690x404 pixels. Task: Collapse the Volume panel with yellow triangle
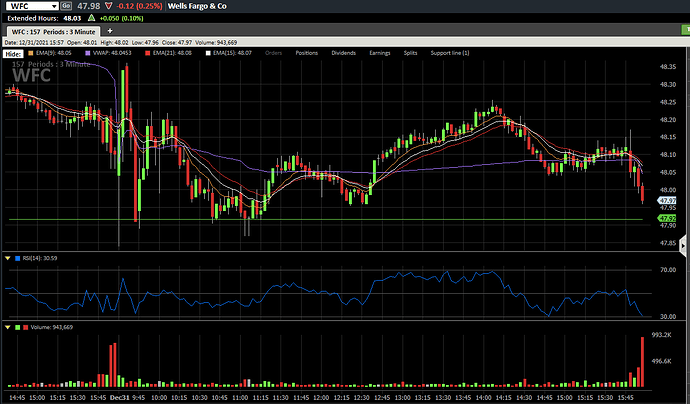(x=7, y=327)
